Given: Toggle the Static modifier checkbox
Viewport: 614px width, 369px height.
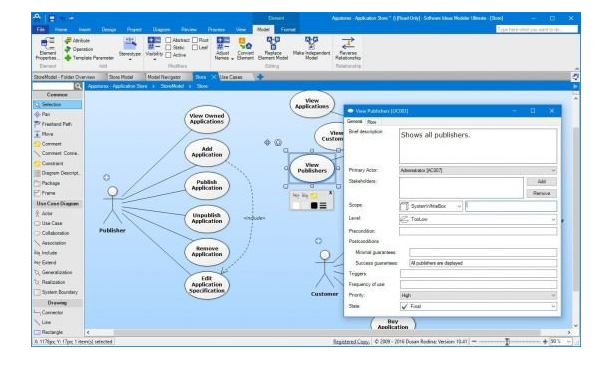Looking at the screenshot, I should coord(168,47).
